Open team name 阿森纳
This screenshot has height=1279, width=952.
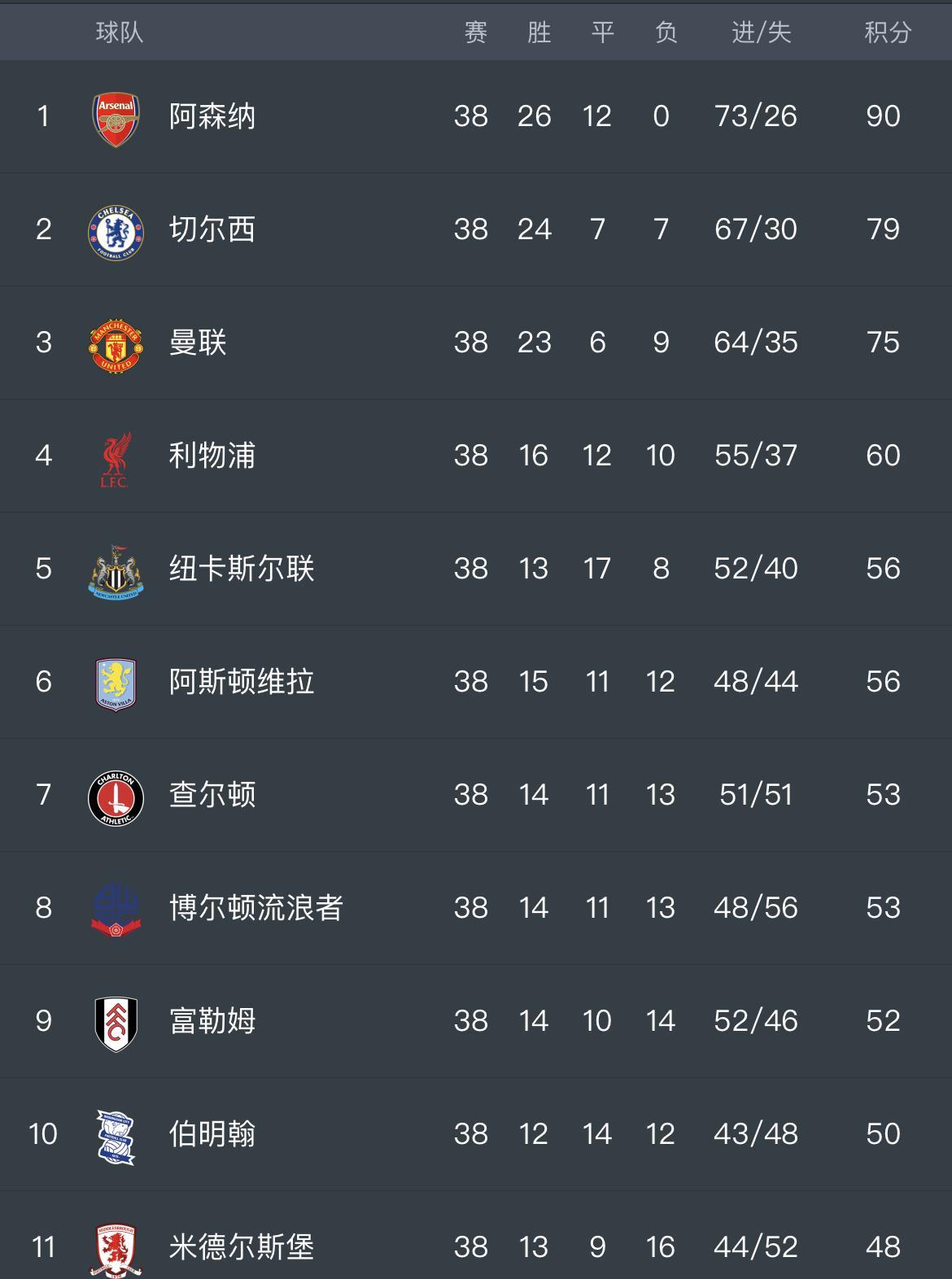coord(212,116)
